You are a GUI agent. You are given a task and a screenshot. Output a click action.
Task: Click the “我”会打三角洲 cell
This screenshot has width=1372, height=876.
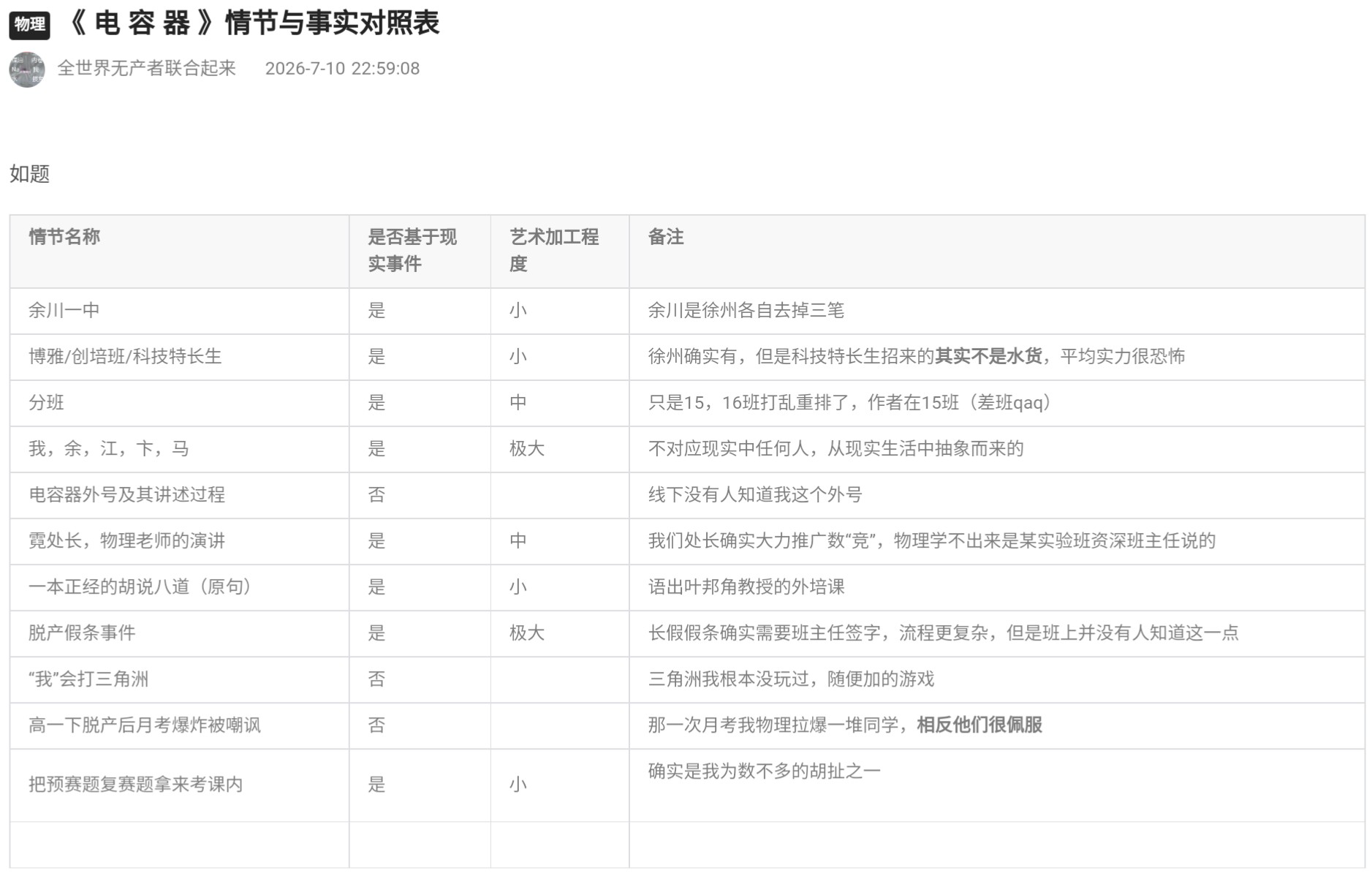[179, 679]
